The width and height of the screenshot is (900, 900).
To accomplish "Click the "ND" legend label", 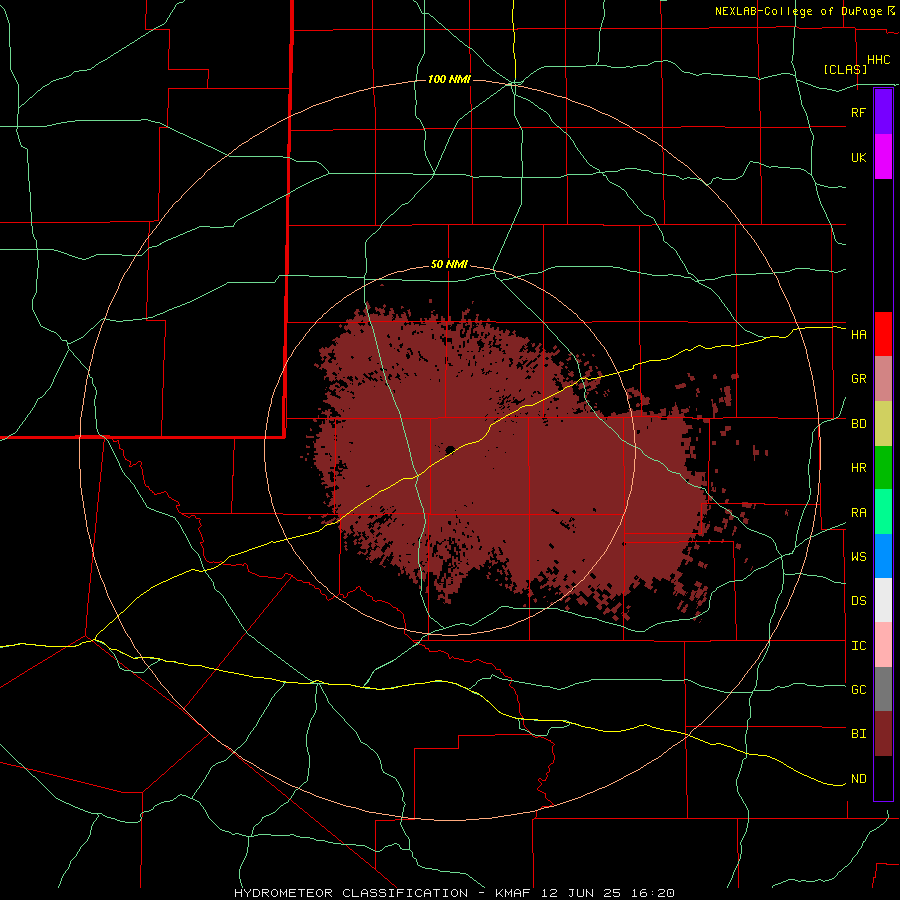I will [858, 779].
